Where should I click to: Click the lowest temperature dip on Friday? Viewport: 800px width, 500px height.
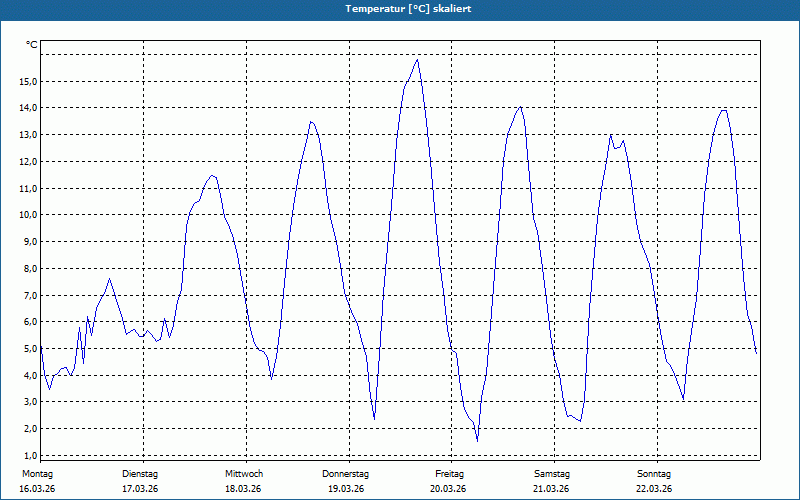pyautogui.click(x=477, y=440)
